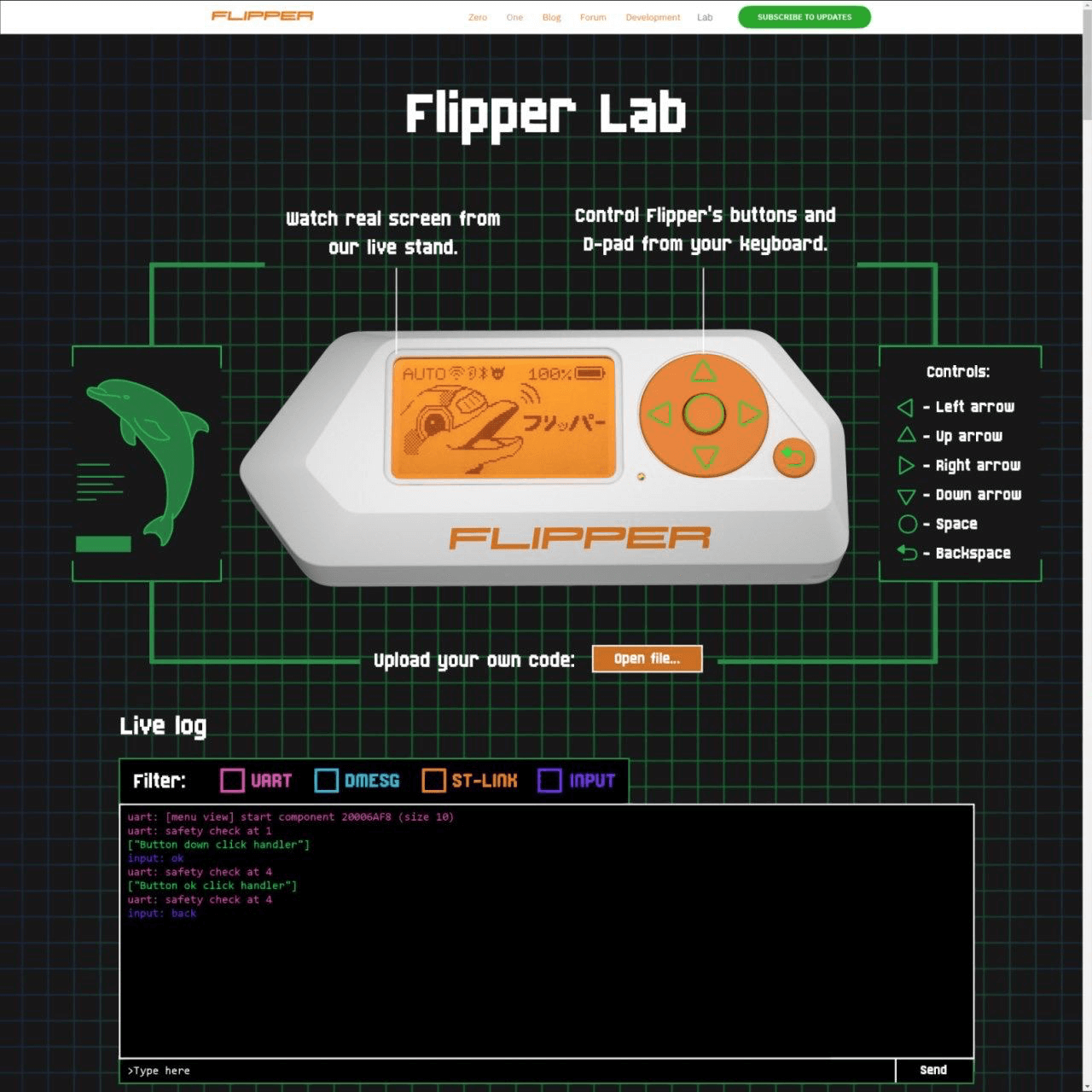Click the Live log heading

pos(163,726)
